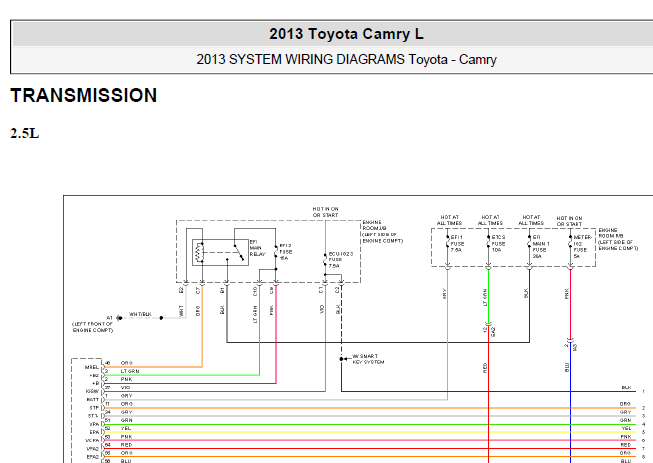Click the VCPA terminal label
This screenshot has height=463, width=653.
coord(92,441)
